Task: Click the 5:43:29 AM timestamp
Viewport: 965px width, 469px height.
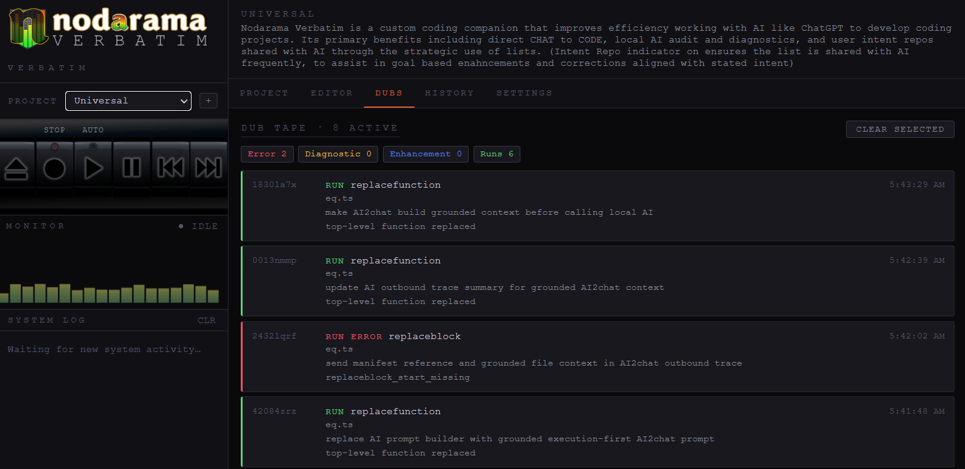Action: (916, 185)
